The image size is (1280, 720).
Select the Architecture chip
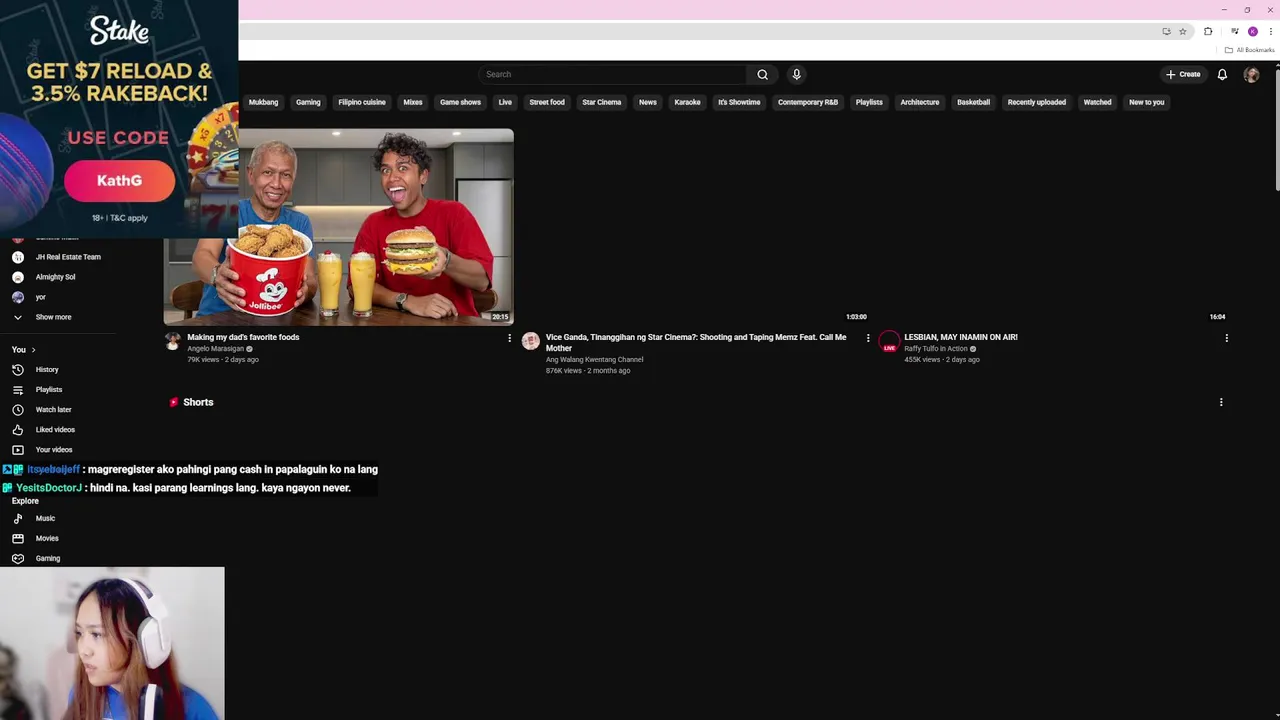point(920,102)
